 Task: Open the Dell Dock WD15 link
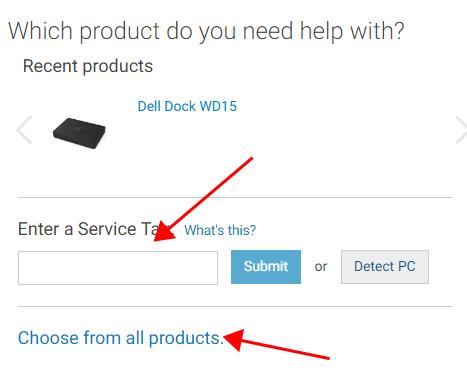point(187,106)
